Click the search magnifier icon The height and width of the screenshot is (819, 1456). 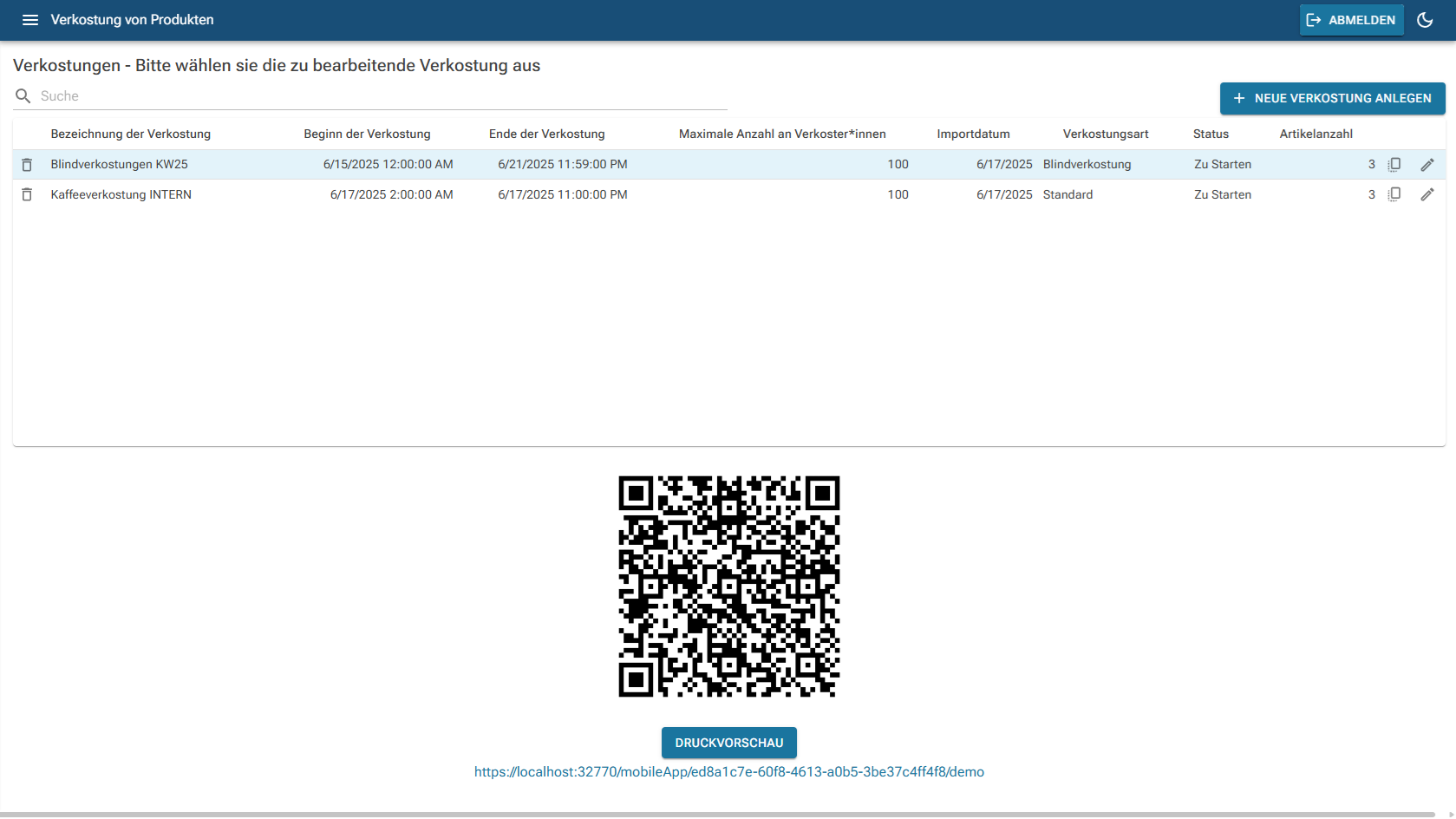pos(23,96)
